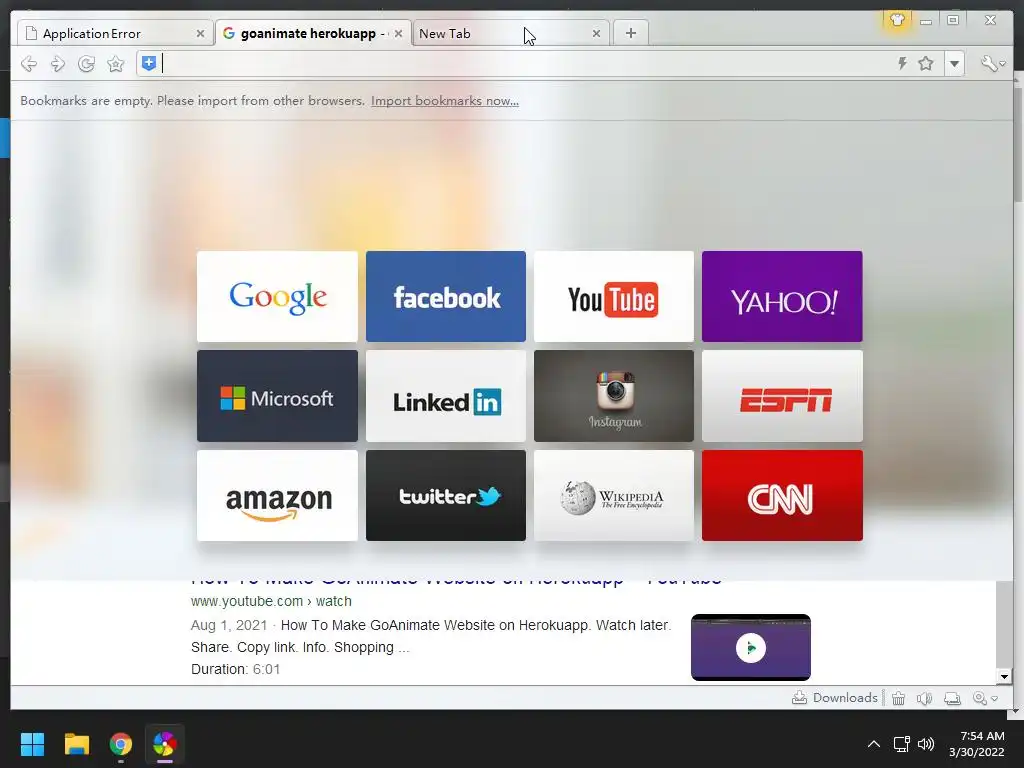Expand the address bar history dropdown
Image resolution: width=1024 pixels, height=768 pixels.
955,63
